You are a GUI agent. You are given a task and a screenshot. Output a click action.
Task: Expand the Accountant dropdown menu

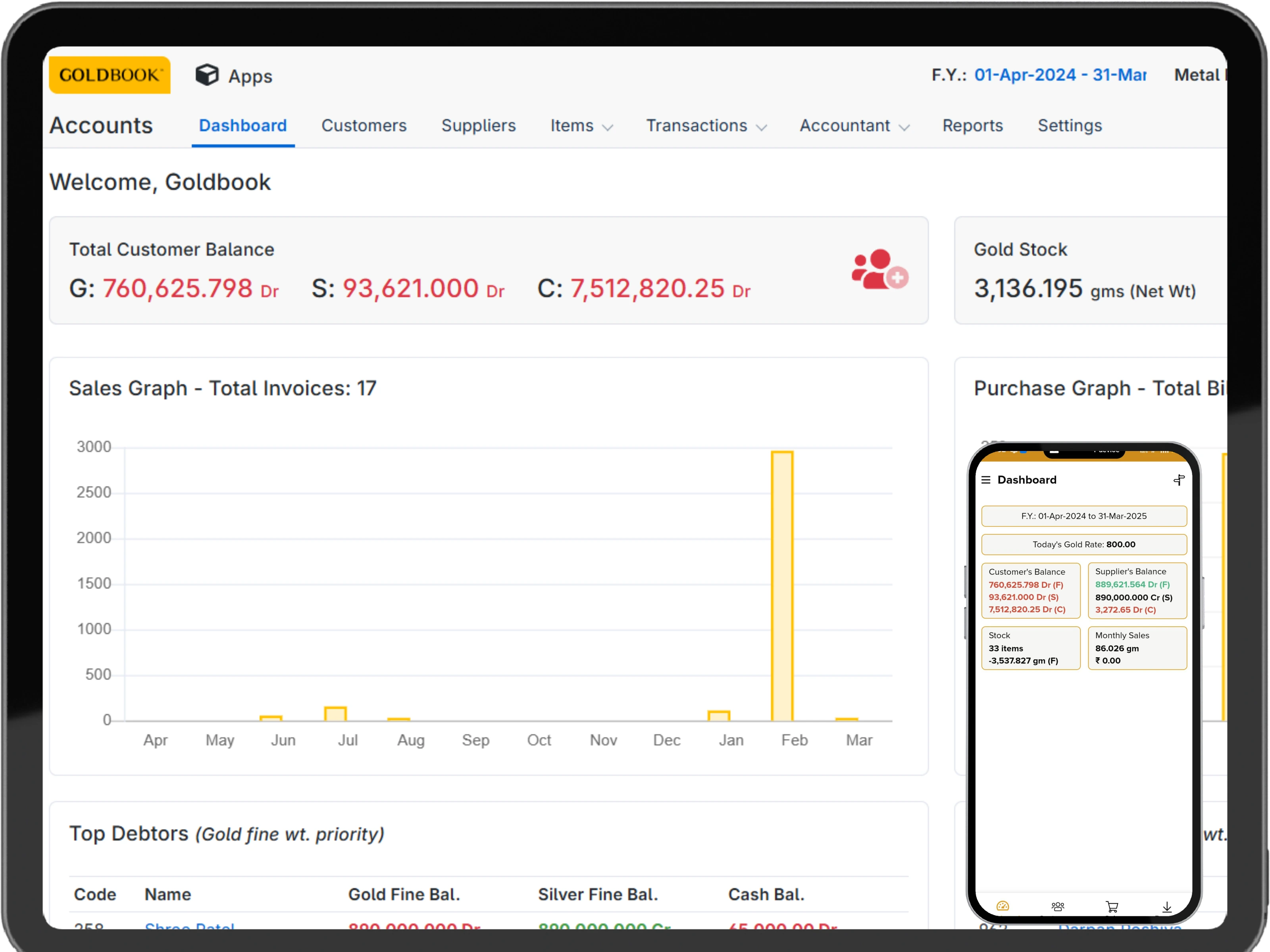tap(854, 126)
